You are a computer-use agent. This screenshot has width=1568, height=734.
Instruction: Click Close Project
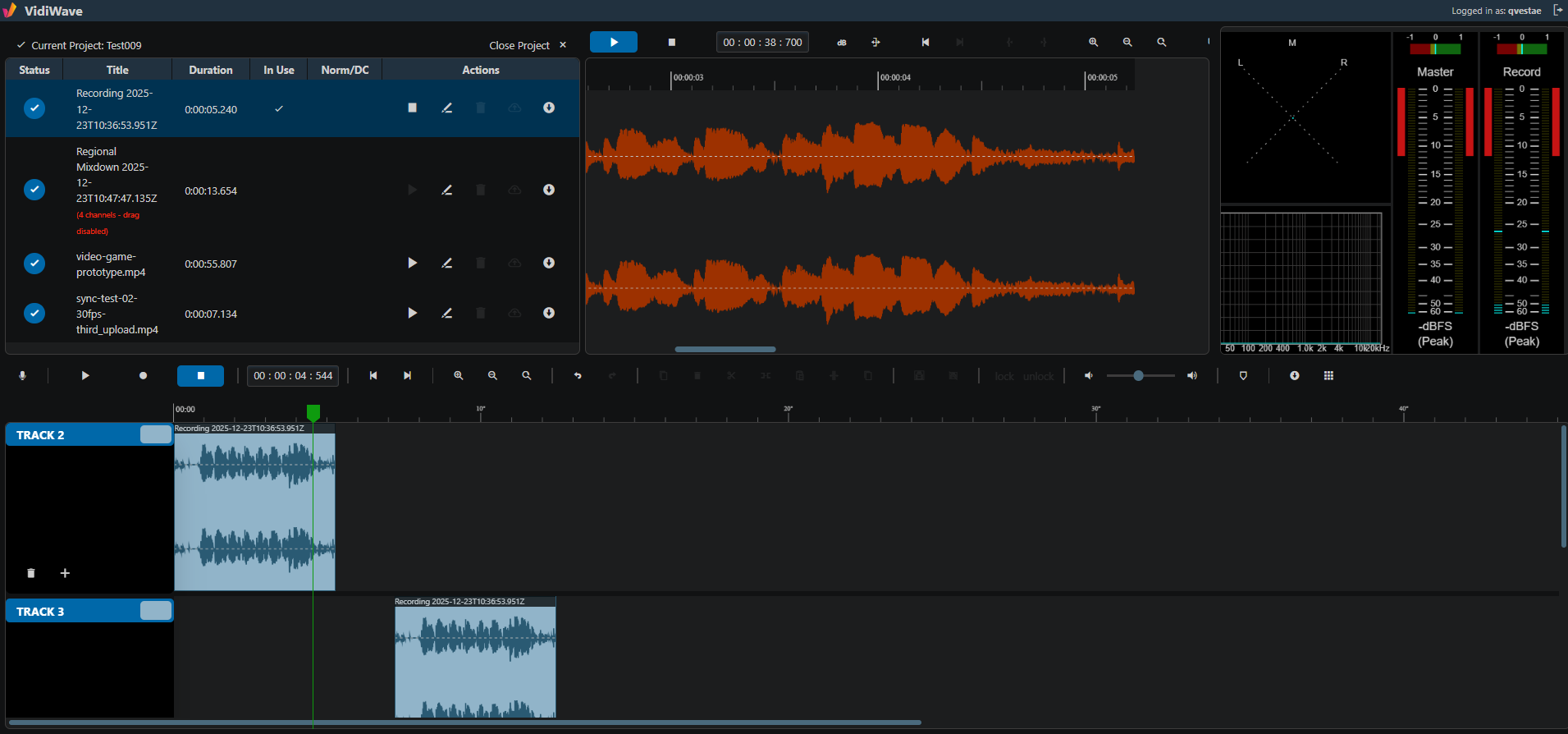click(528, 45)
